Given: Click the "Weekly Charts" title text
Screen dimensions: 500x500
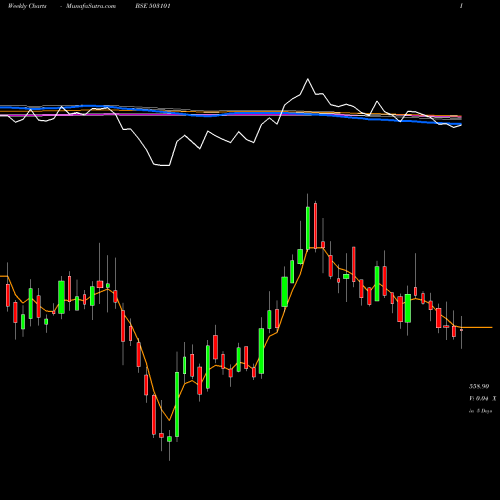Looking at the screenshot, I should 27,6.
